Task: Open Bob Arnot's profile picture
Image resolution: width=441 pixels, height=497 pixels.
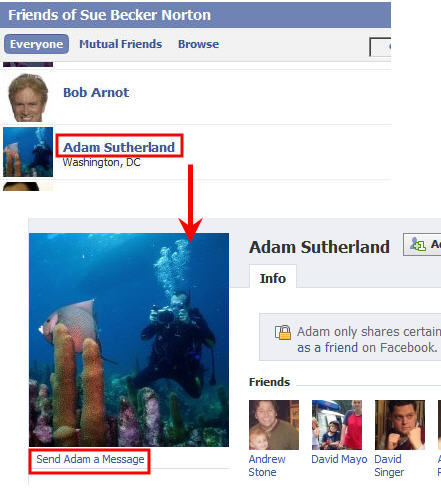Action: [28, 97]
